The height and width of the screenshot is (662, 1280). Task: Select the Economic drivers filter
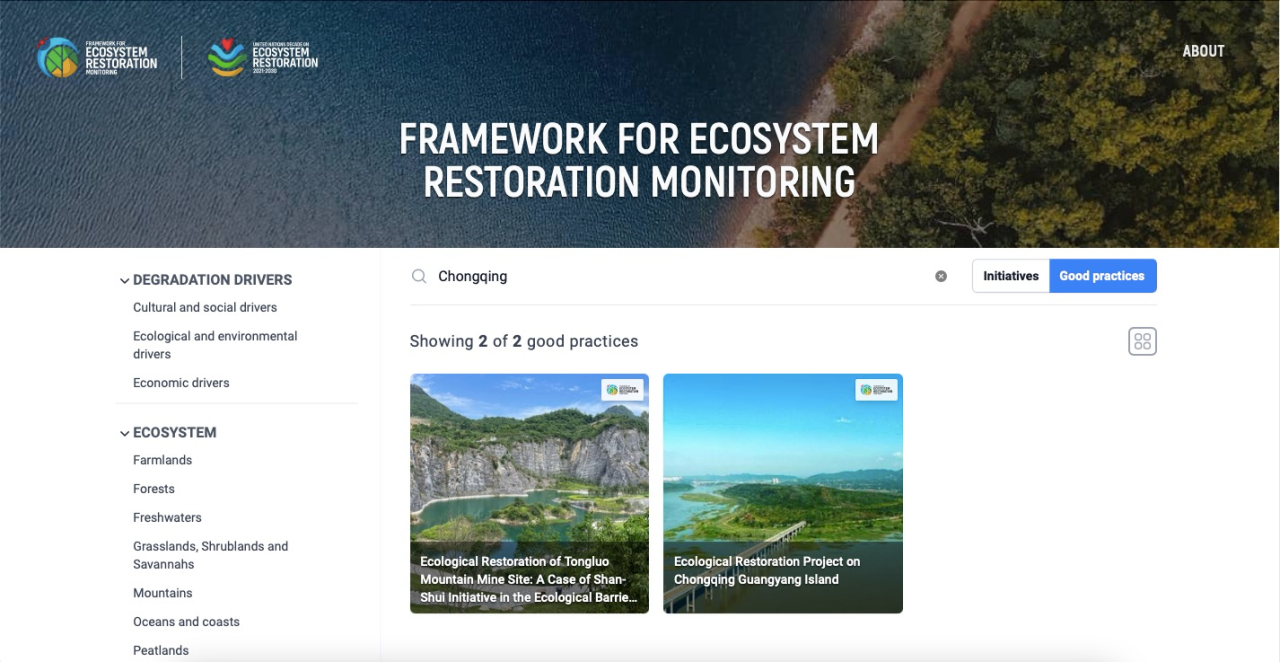[181, 383]
